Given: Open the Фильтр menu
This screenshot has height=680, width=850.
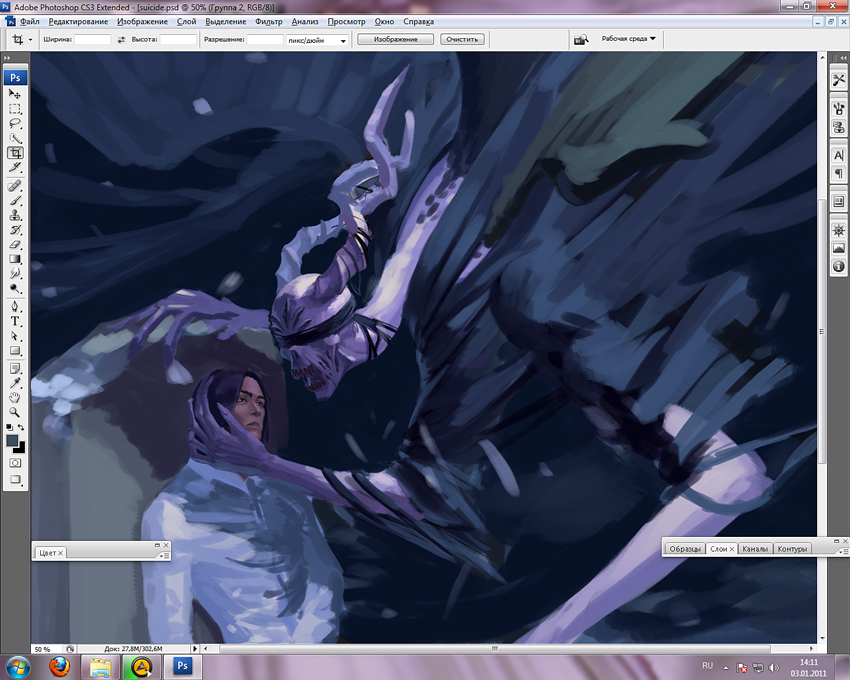Looking at the screenshot, I should tap(269, 22).
